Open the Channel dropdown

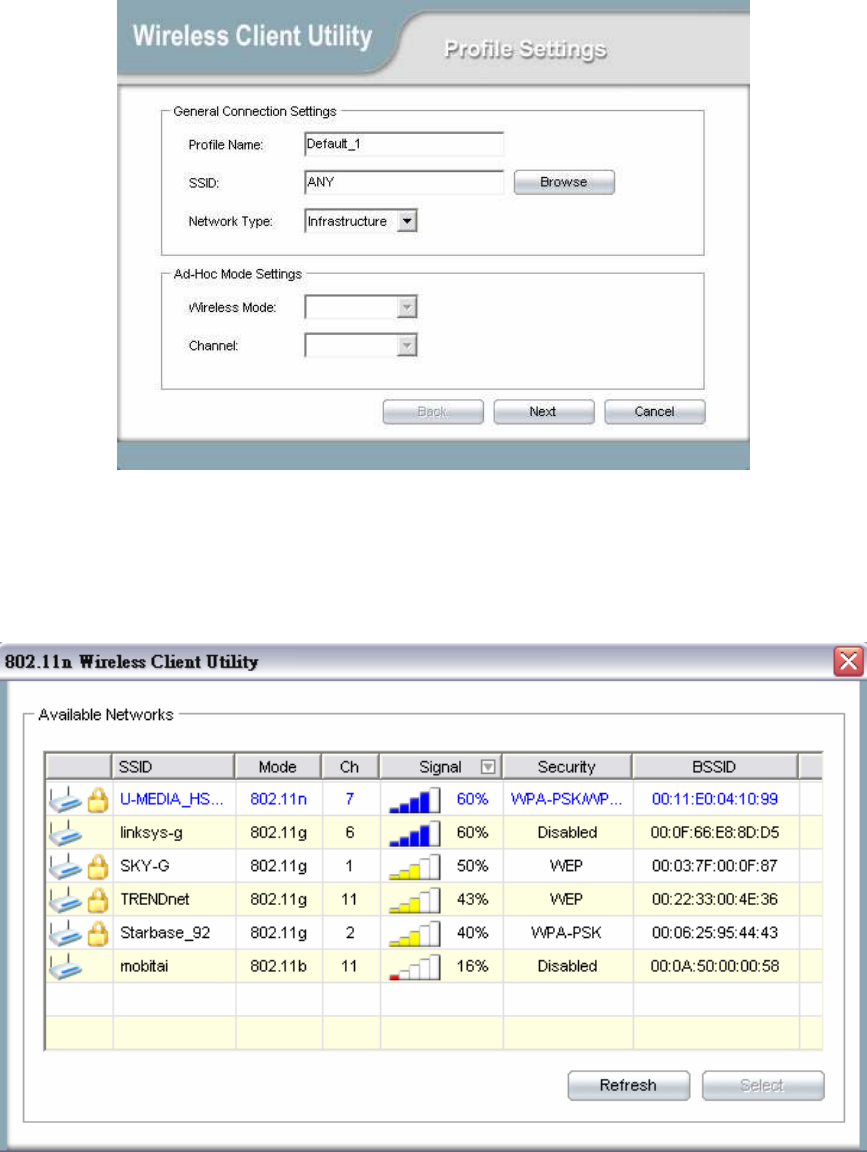click(x=407, y=345)
